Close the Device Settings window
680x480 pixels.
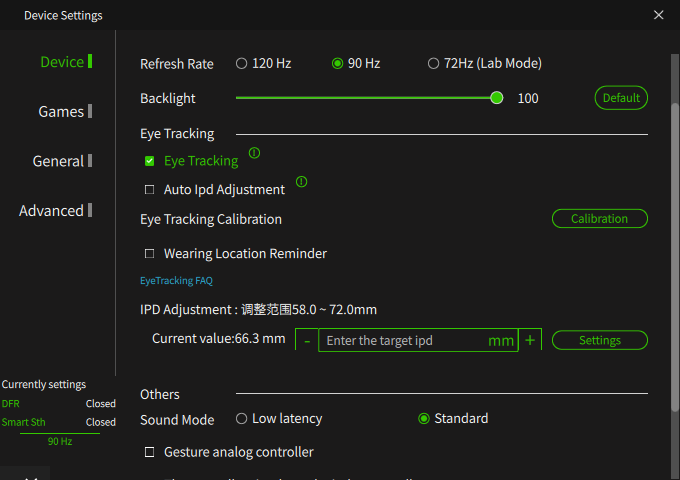pyautogui.click(x=658, y=15)
